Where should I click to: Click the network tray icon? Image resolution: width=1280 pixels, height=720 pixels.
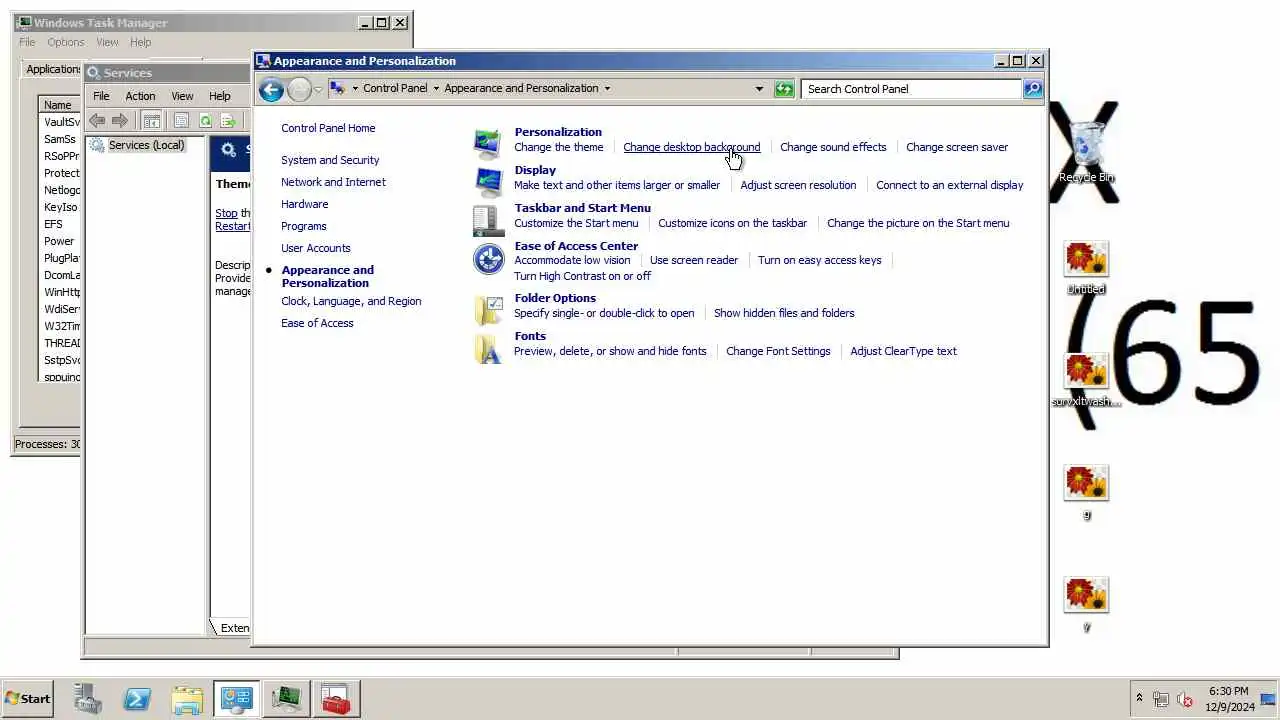[x=1161, y=699]
